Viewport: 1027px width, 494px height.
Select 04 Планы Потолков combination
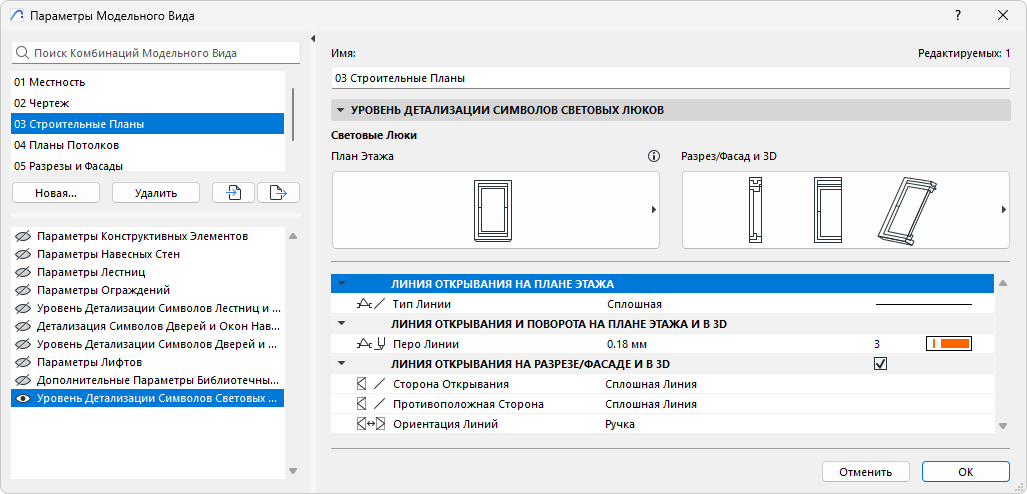coord(147,145)
